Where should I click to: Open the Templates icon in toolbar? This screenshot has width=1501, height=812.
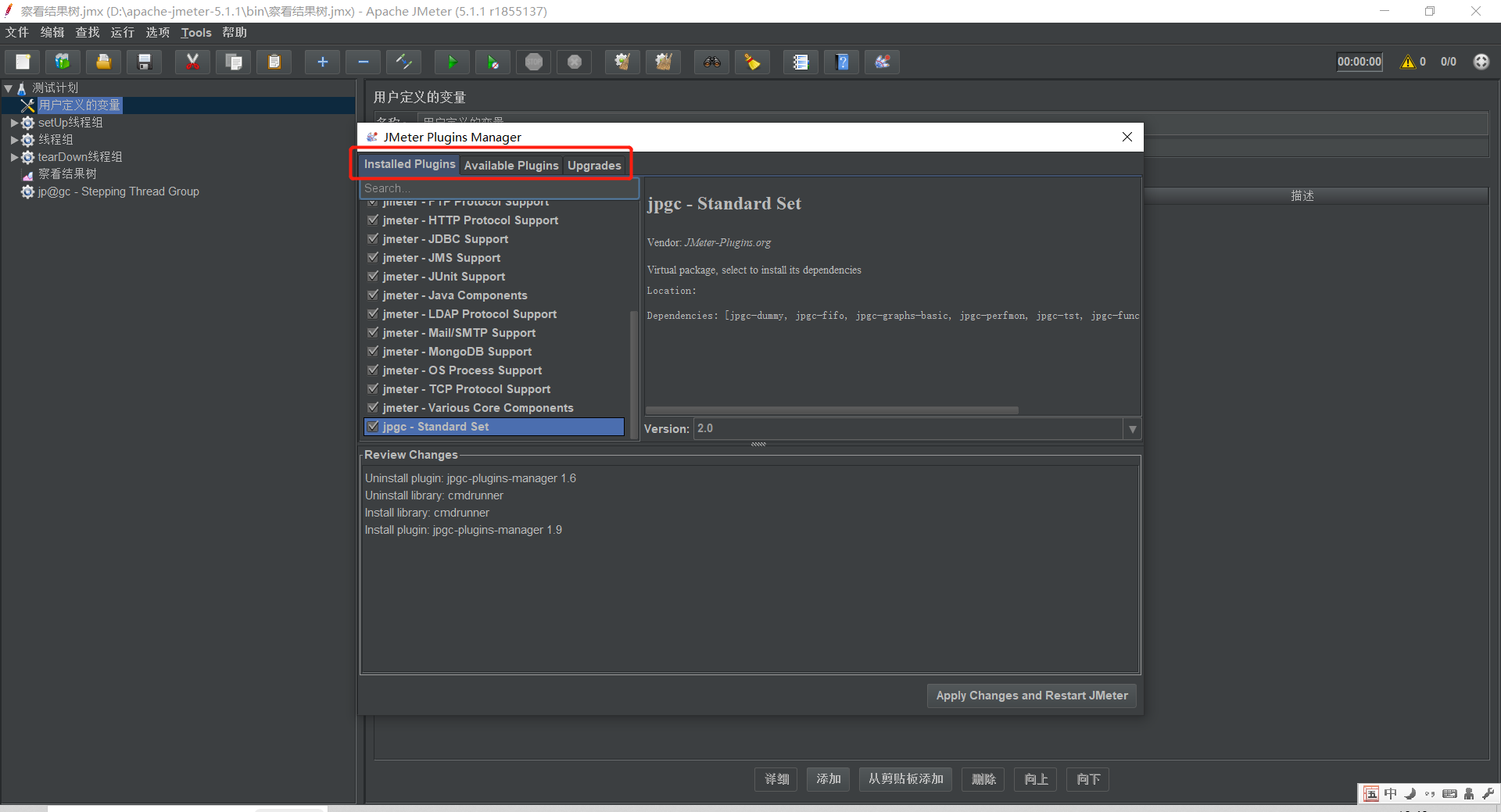coord(63,62)
